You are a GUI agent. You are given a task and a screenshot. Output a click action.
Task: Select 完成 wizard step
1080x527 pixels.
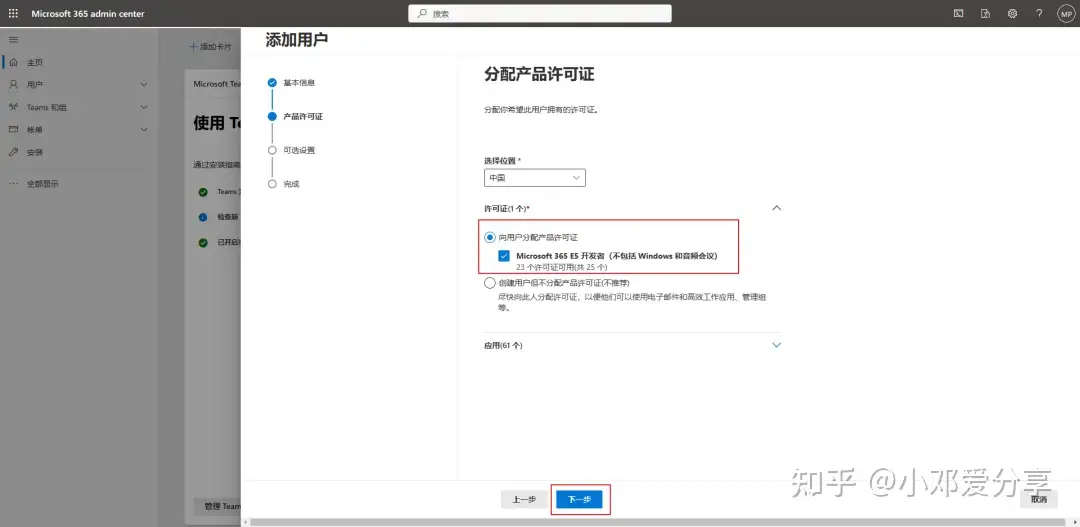coord(291,184)
